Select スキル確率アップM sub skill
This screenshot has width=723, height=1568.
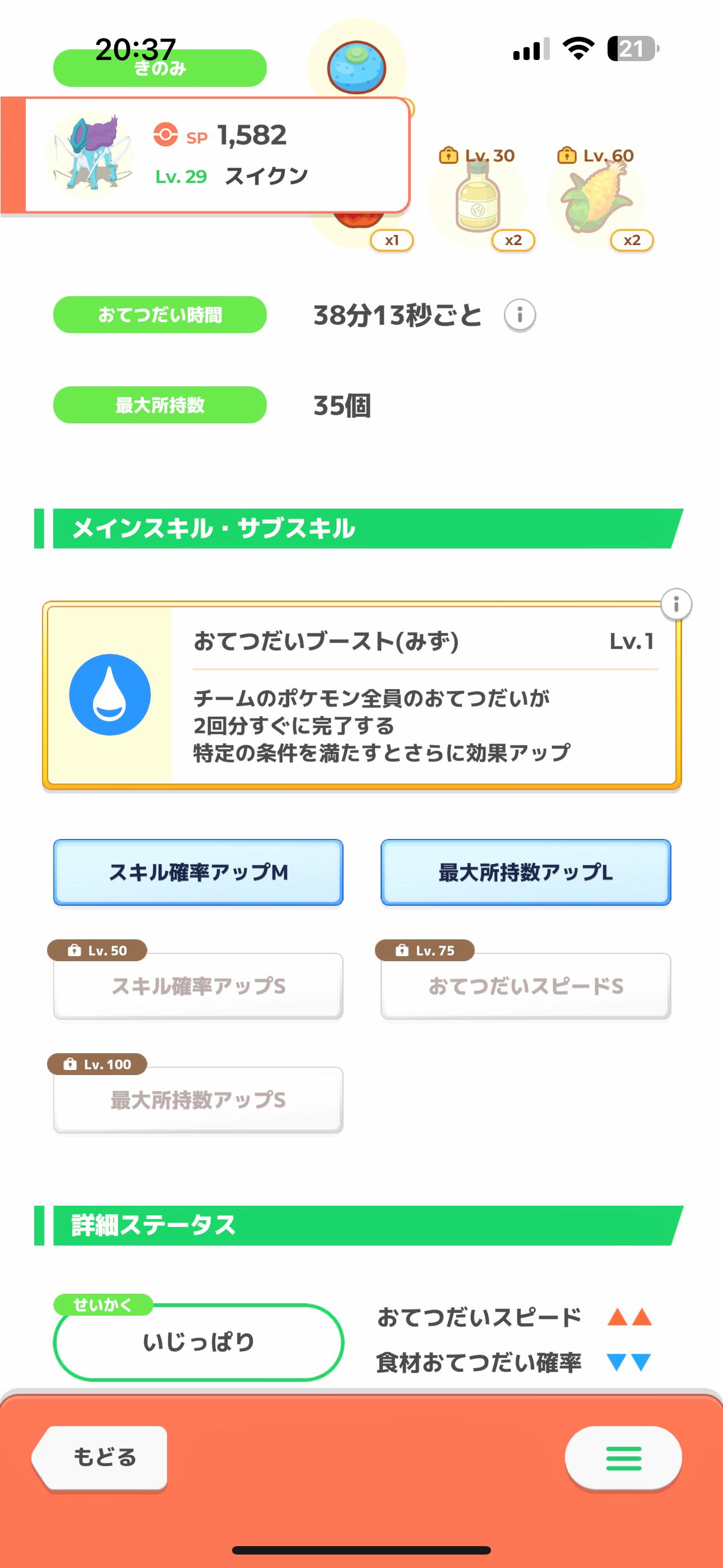(198, 872)
